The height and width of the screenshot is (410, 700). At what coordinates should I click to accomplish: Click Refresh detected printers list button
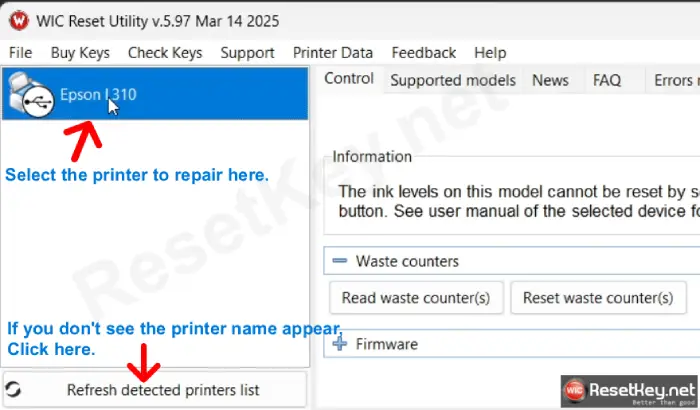point(155,389)
